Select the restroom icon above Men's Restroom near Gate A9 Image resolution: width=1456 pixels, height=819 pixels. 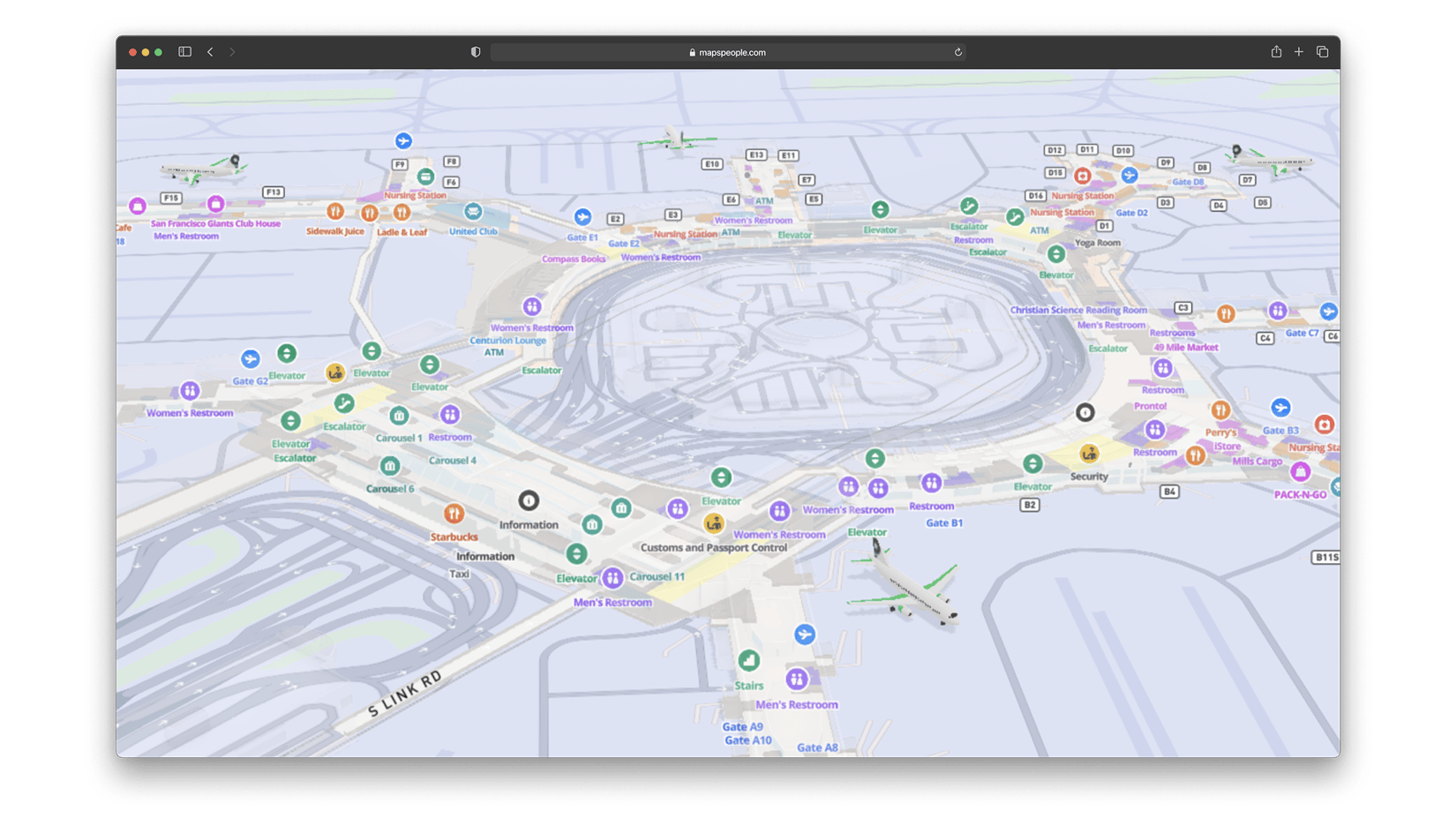[797, 679]
